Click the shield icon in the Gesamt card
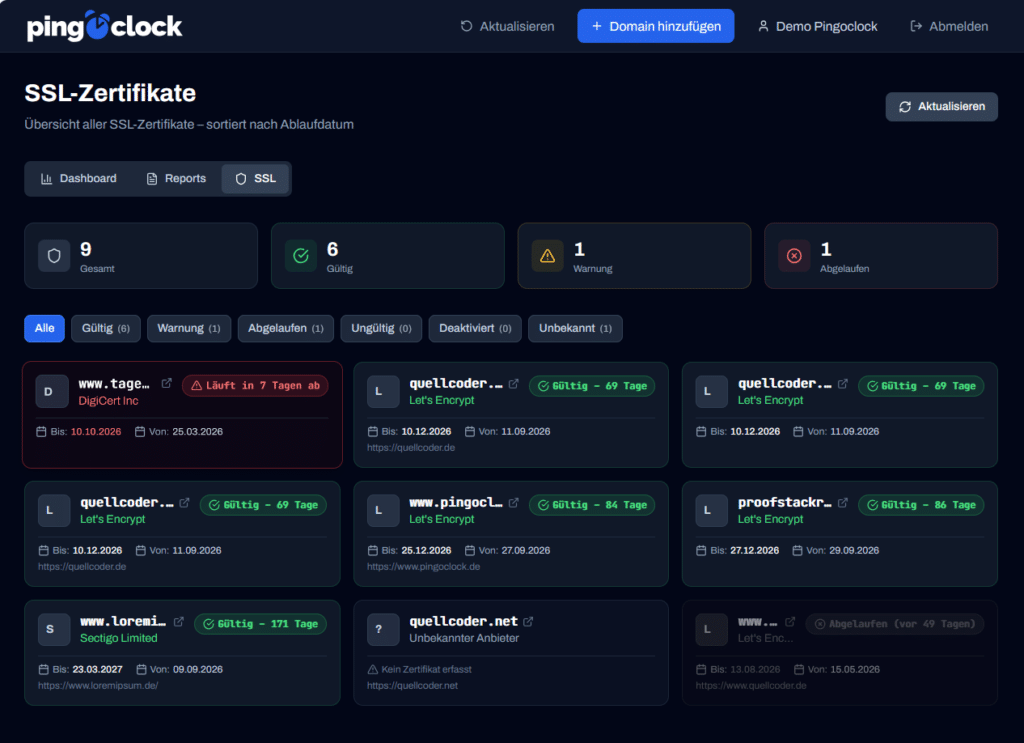Screen dimensions: 1024x743 54,256
